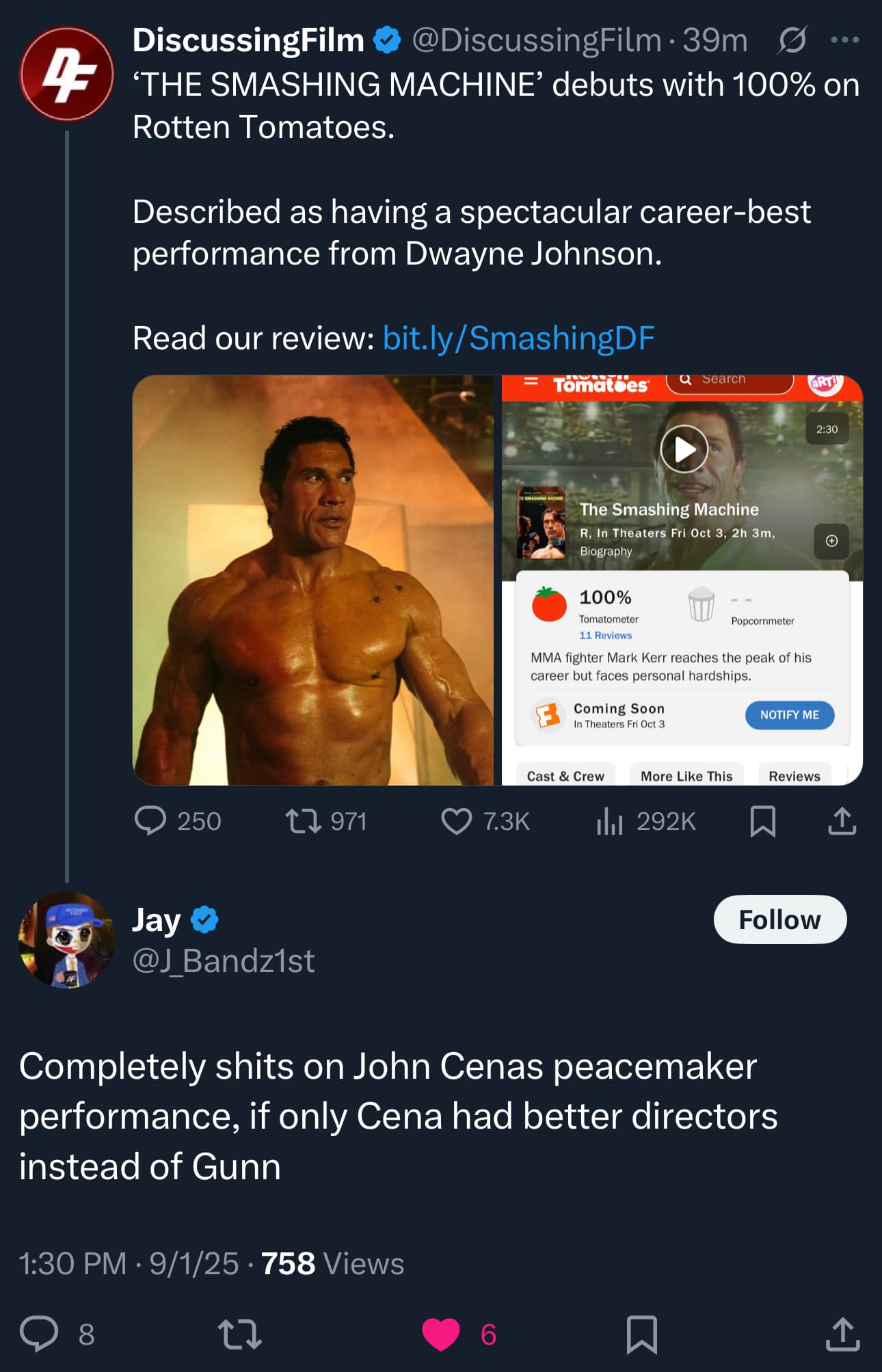View analytics for the 292K views post
Screen dimensions: 882x1372
pos(610,821)
